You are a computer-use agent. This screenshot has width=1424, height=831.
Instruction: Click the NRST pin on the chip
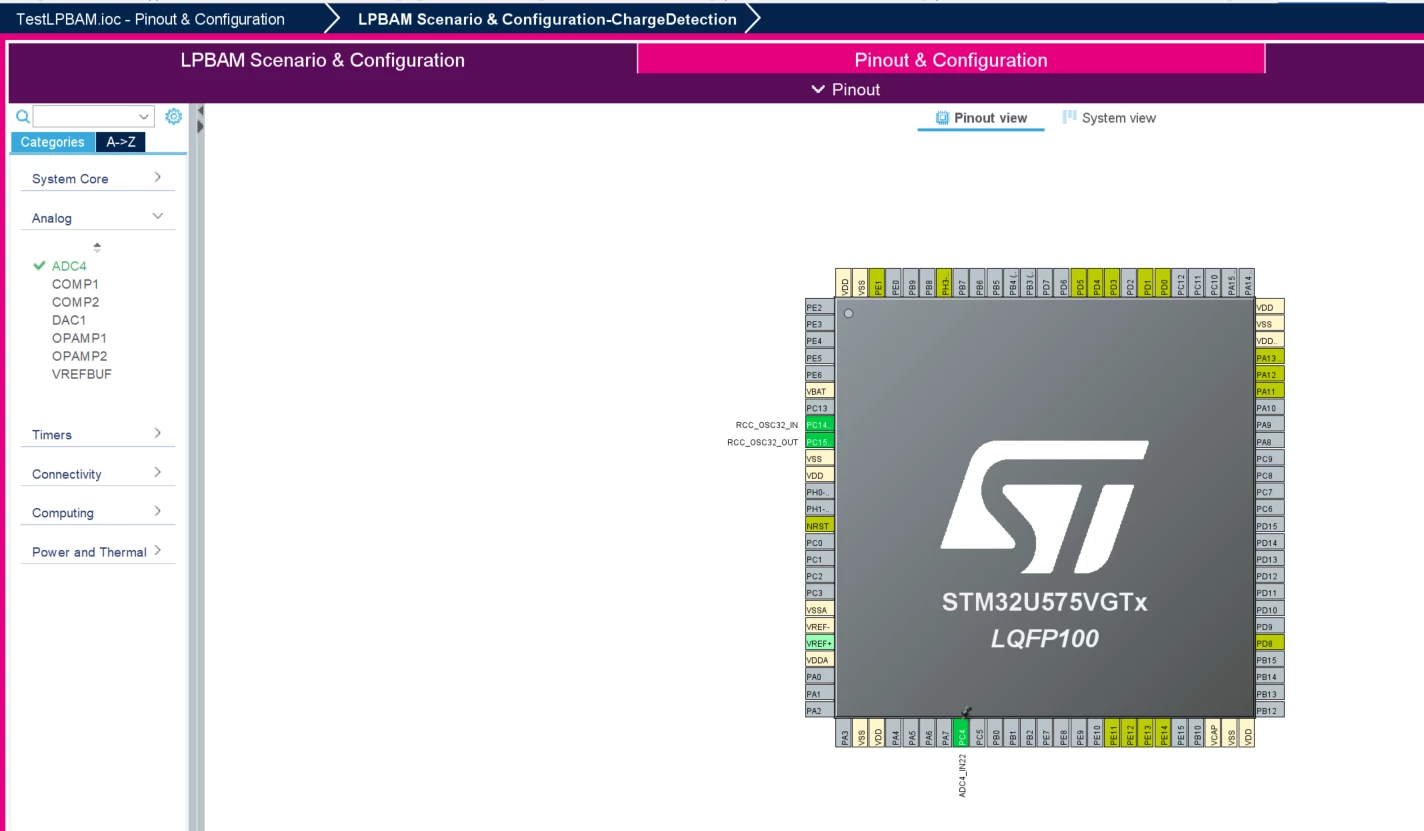pos(820,526)
